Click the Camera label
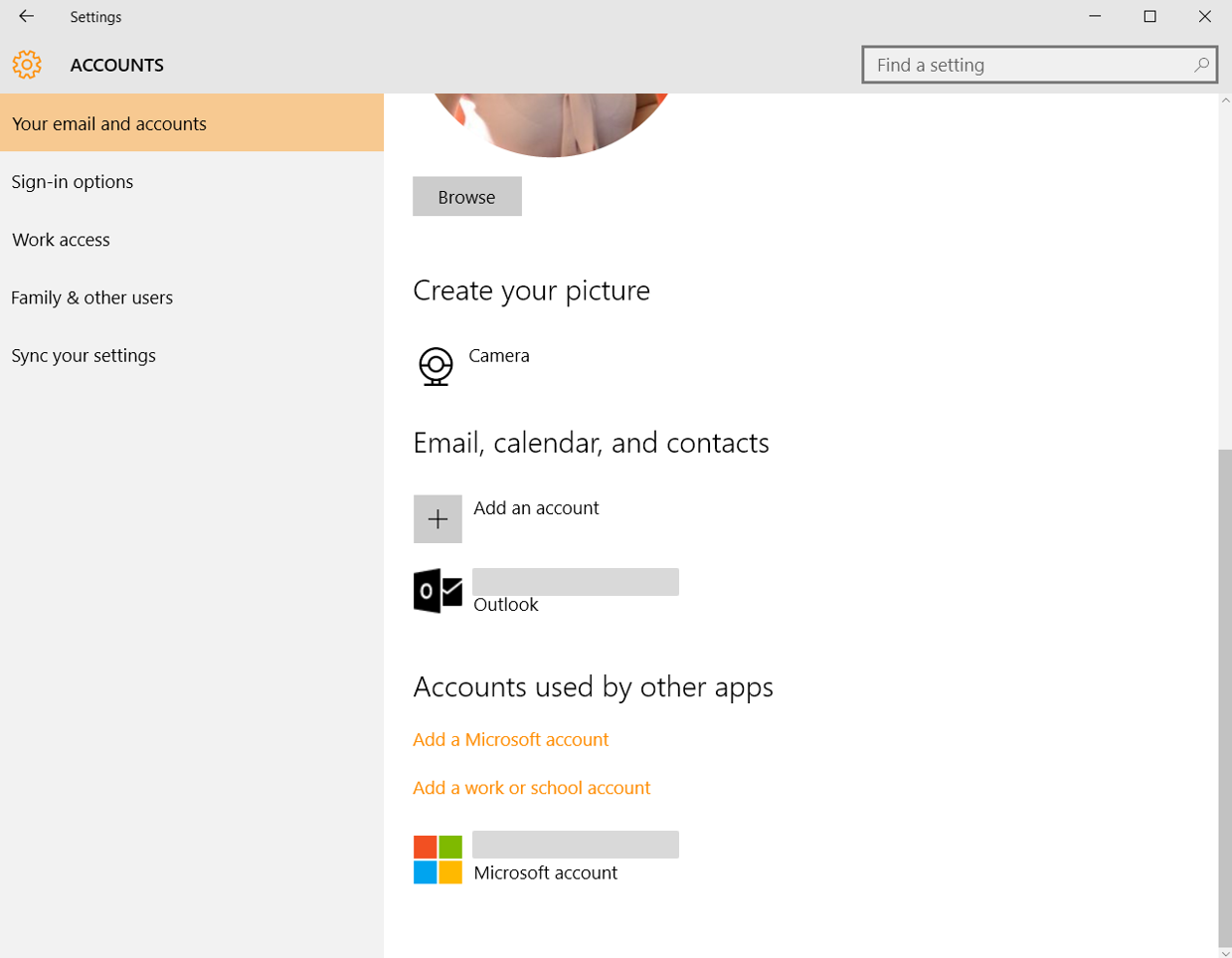The height and width of the screenshot is (958, 1232). tap(499, 355)
